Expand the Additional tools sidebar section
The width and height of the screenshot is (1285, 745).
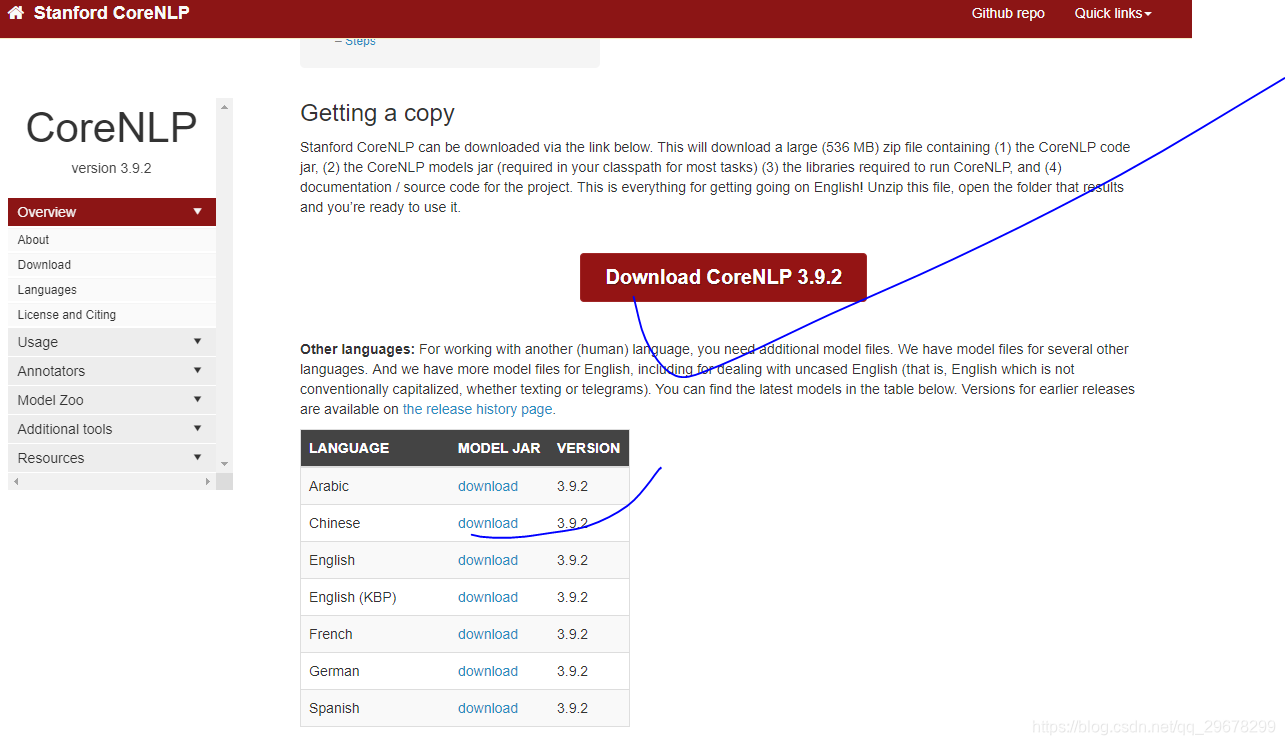112,429
